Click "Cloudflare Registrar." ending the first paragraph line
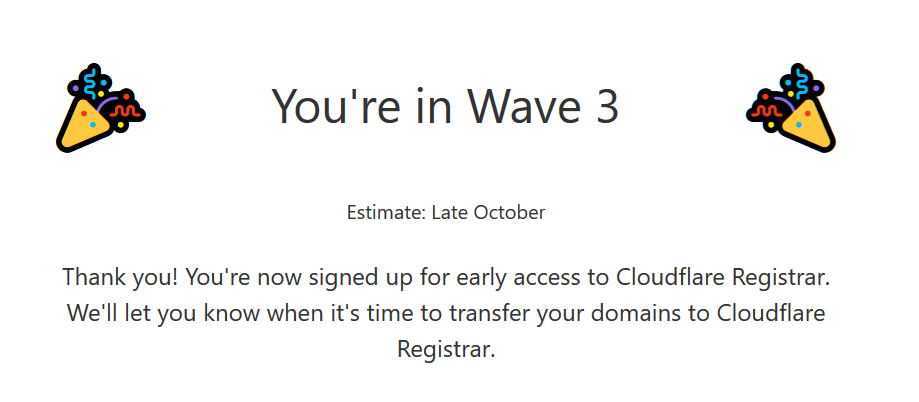Screen dimensions: 919x402 (x=723, y=277)
